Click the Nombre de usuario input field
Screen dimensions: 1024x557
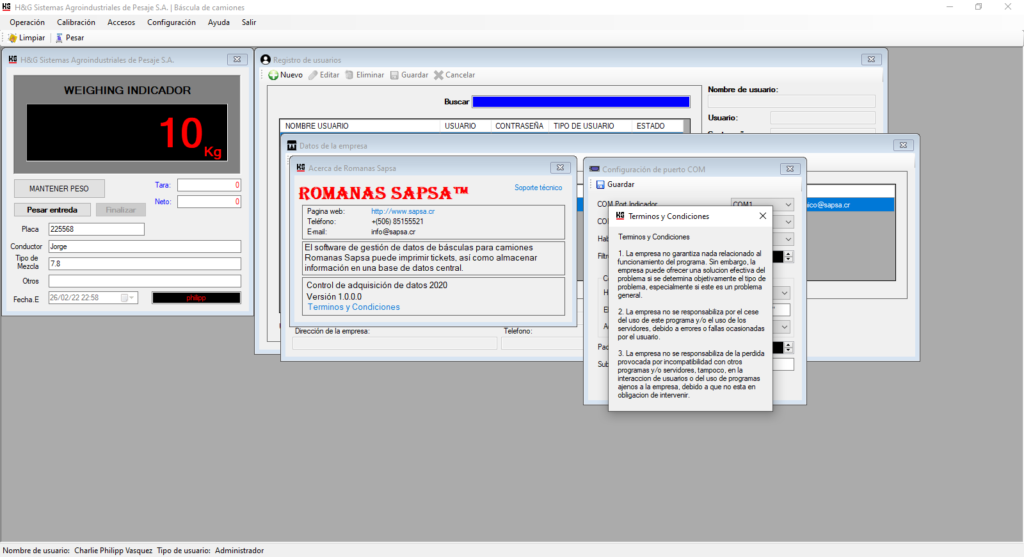click(x=792, y=101)
